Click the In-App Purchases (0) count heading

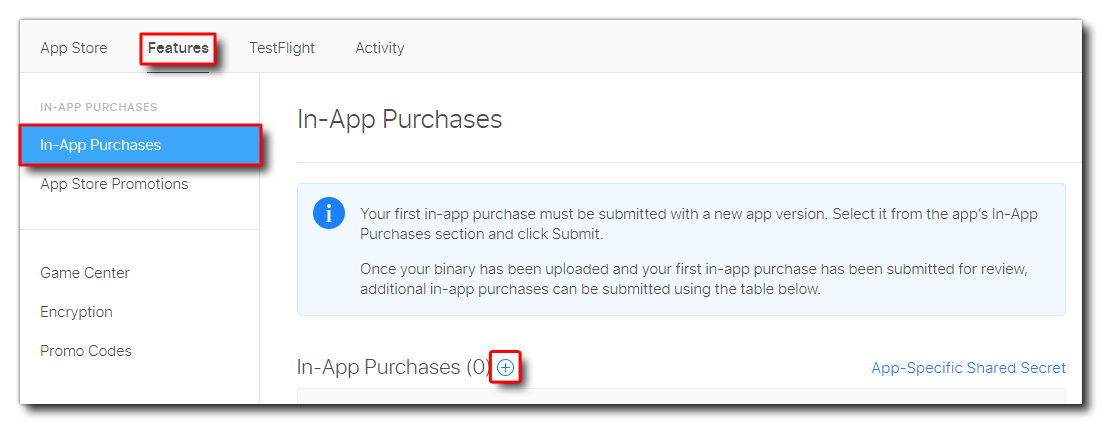pos(392,368)
